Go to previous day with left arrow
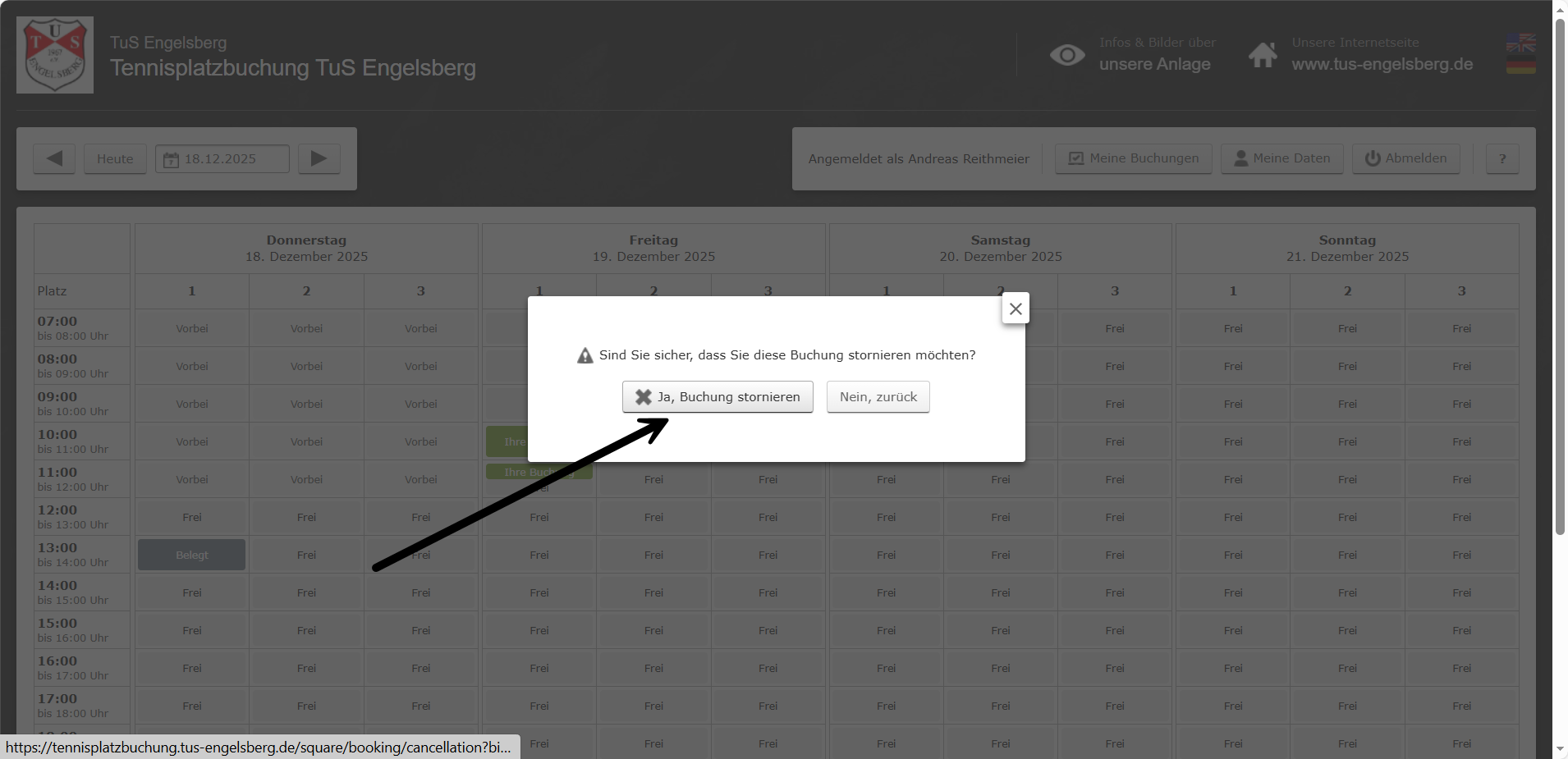Screen dimensions: 1568x759 pos(54,158)
